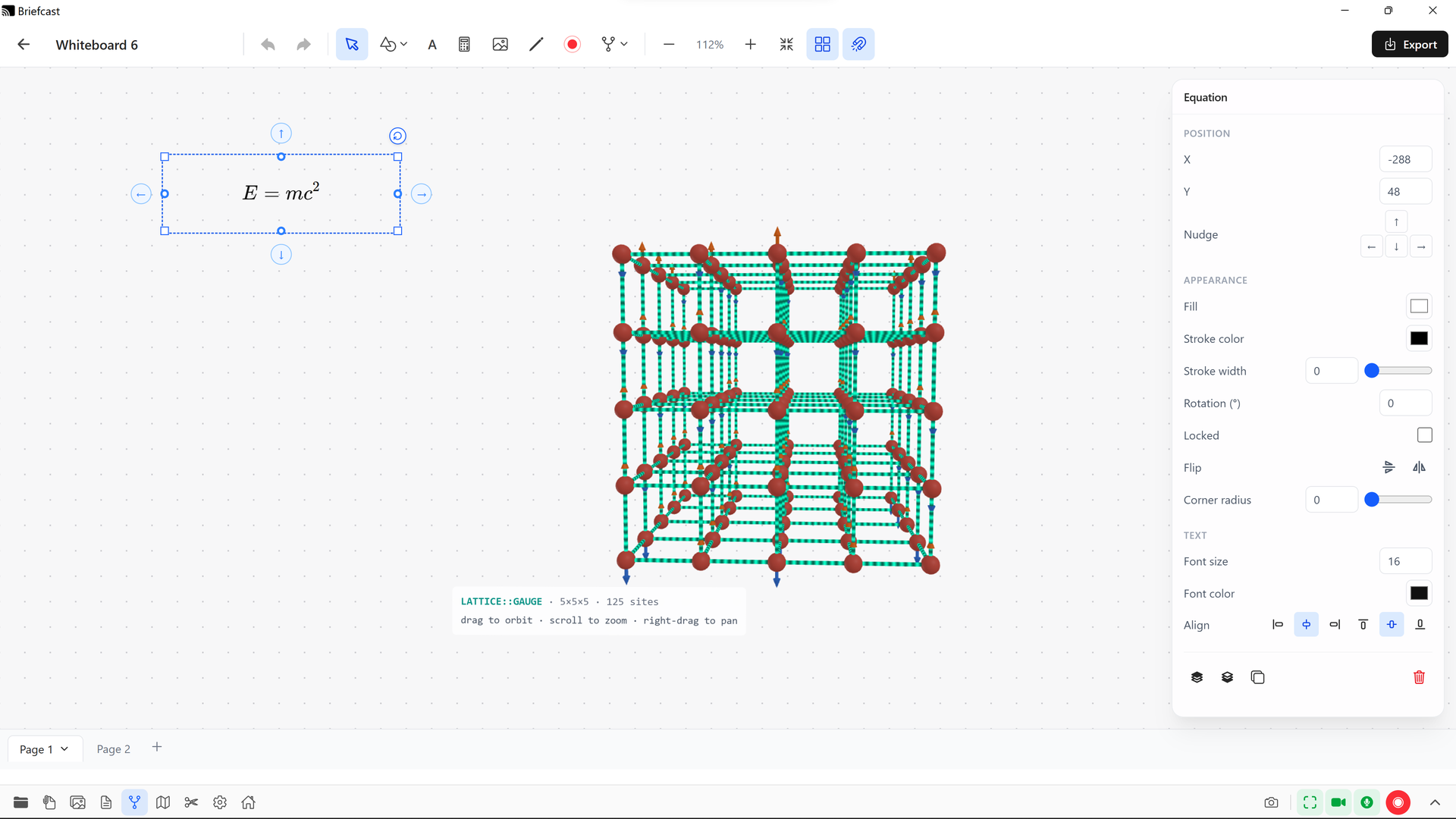Open the Font color swatch

click(1419, 594)
